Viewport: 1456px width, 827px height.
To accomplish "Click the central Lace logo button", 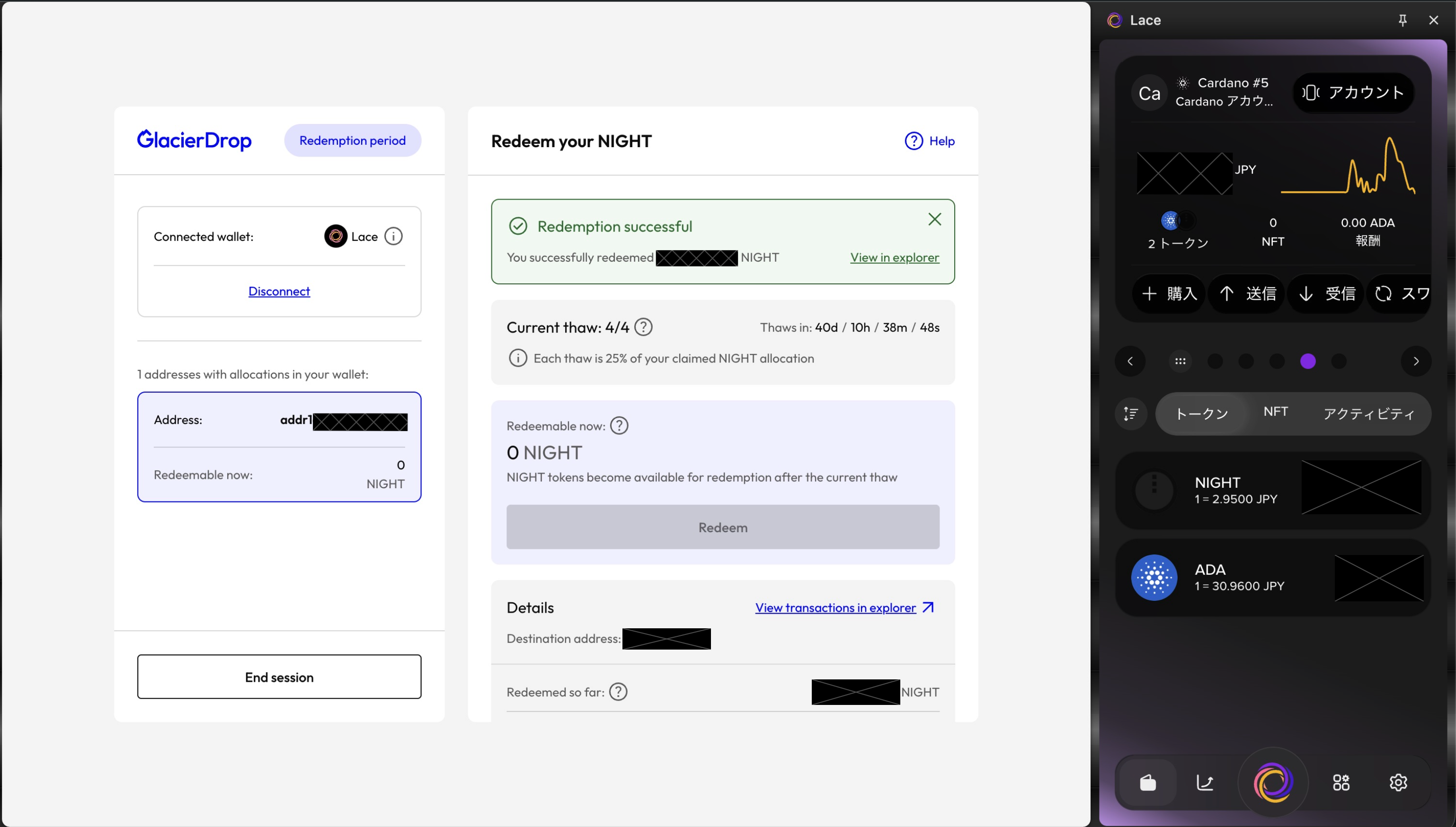I will coord(1273,782).
